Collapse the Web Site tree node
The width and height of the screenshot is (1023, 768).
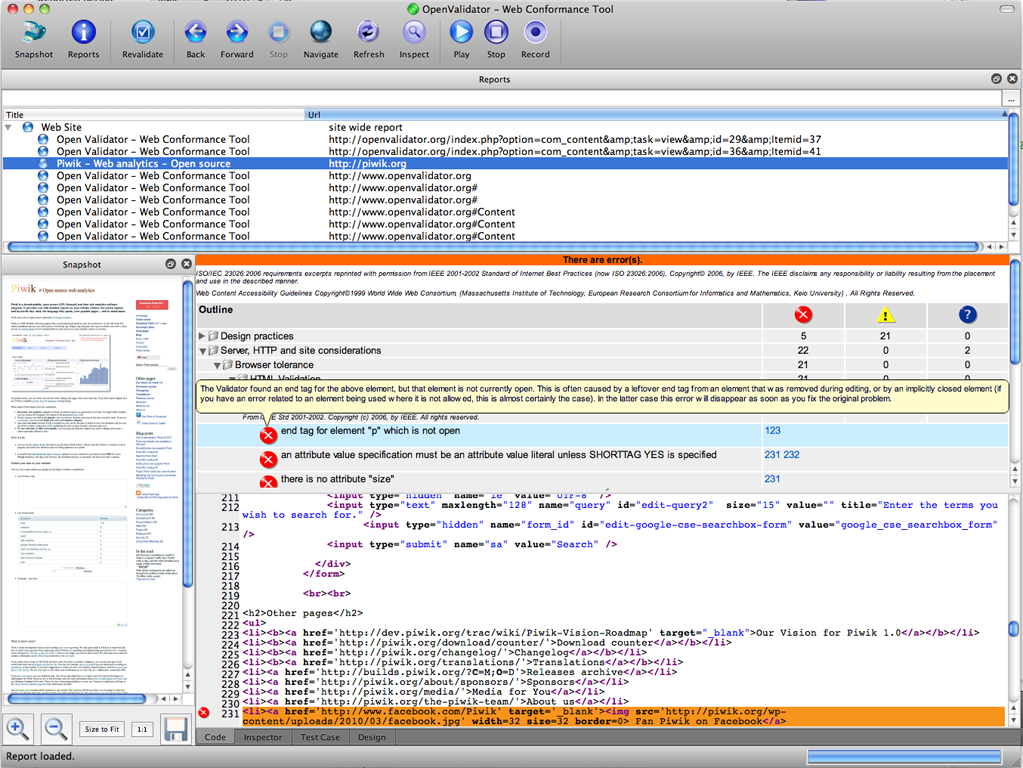click(x=9, y=128)
